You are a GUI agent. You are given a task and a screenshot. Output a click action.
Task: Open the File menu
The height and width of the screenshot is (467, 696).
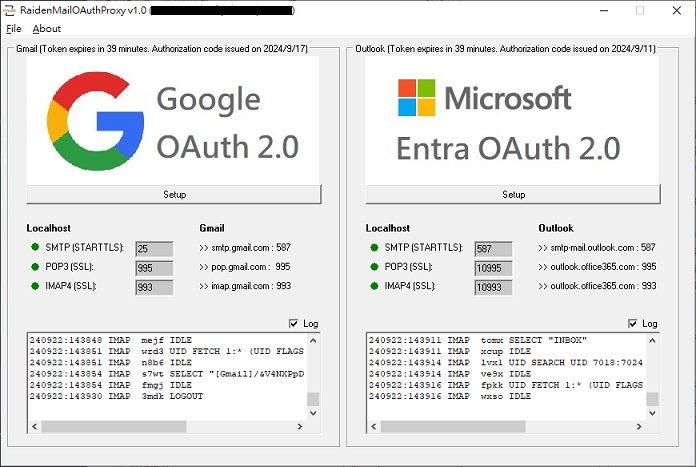click(x=13, y=29)
